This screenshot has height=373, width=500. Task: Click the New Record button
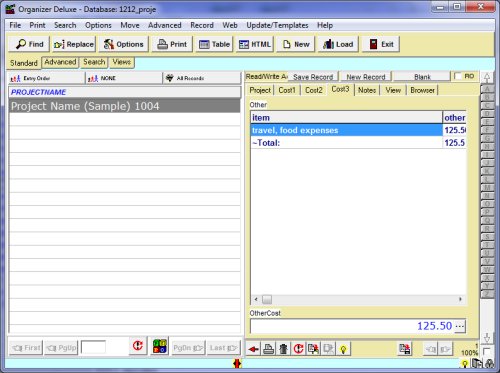click(x=366, y=77)
